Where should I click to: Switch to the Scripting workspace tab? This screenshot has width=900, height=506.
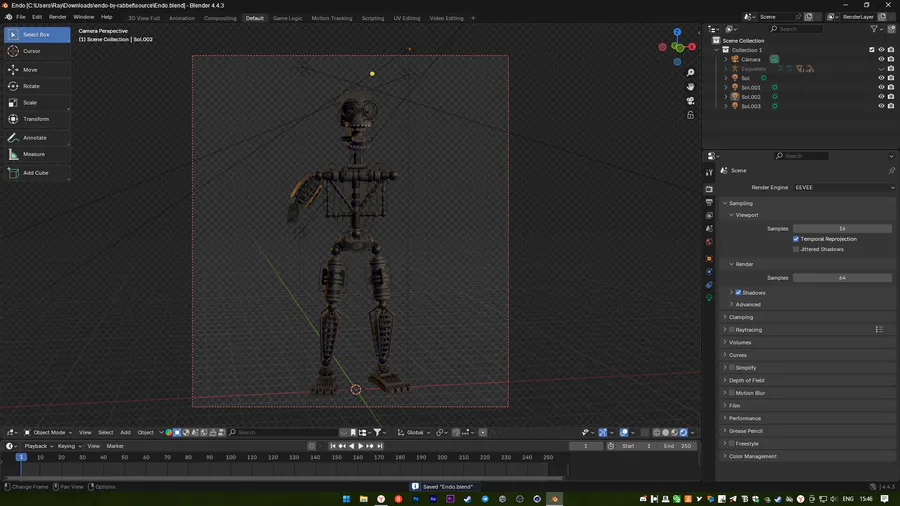(373, 18)
